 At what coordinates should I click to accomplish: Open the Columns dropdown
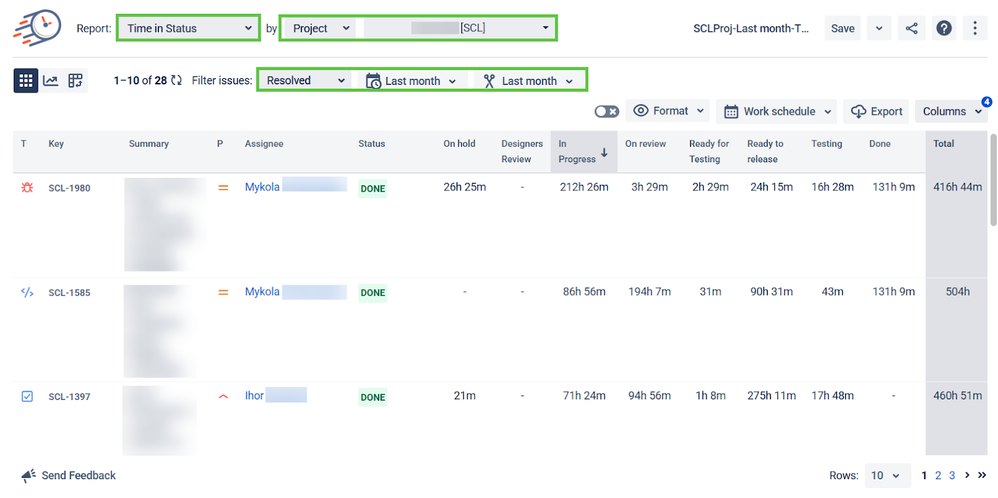(x=952, y=111)
